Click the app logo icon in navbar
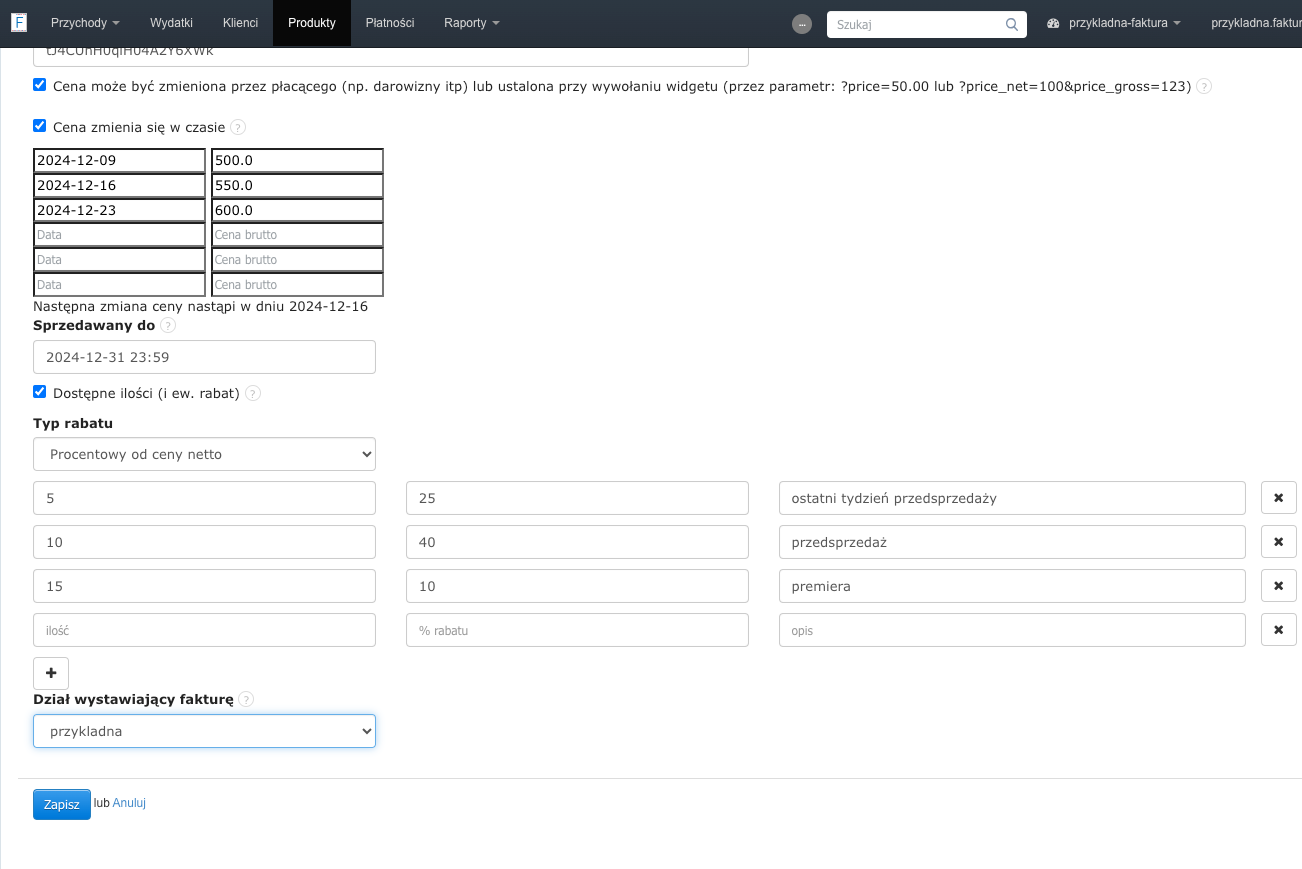This screenshot has height=869, width=1302. [x=19, y=22]
